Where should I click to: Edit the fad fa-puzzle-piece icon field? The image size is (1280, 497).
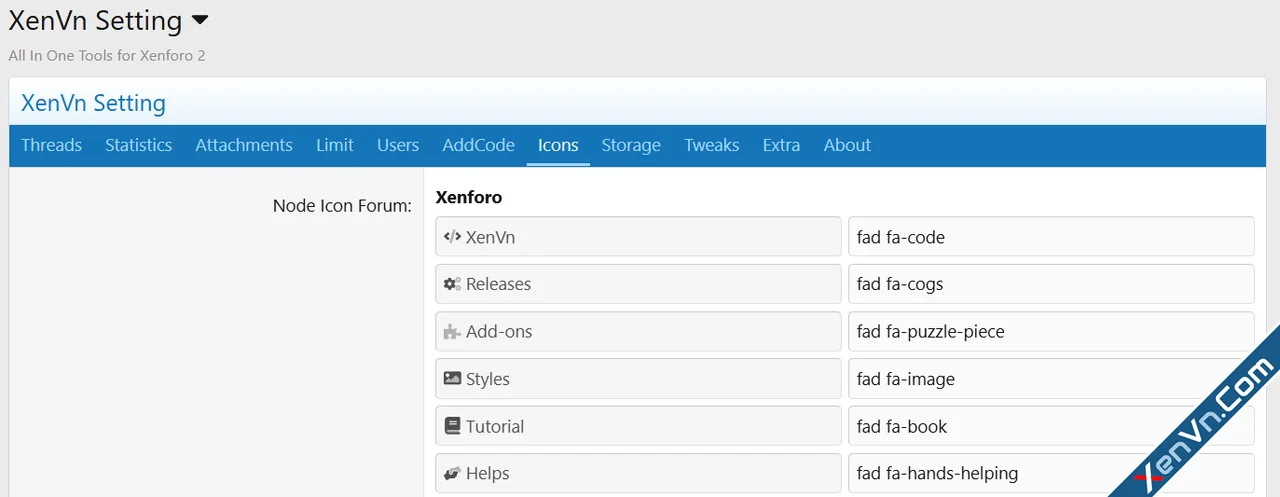[x=1051, y=332]
